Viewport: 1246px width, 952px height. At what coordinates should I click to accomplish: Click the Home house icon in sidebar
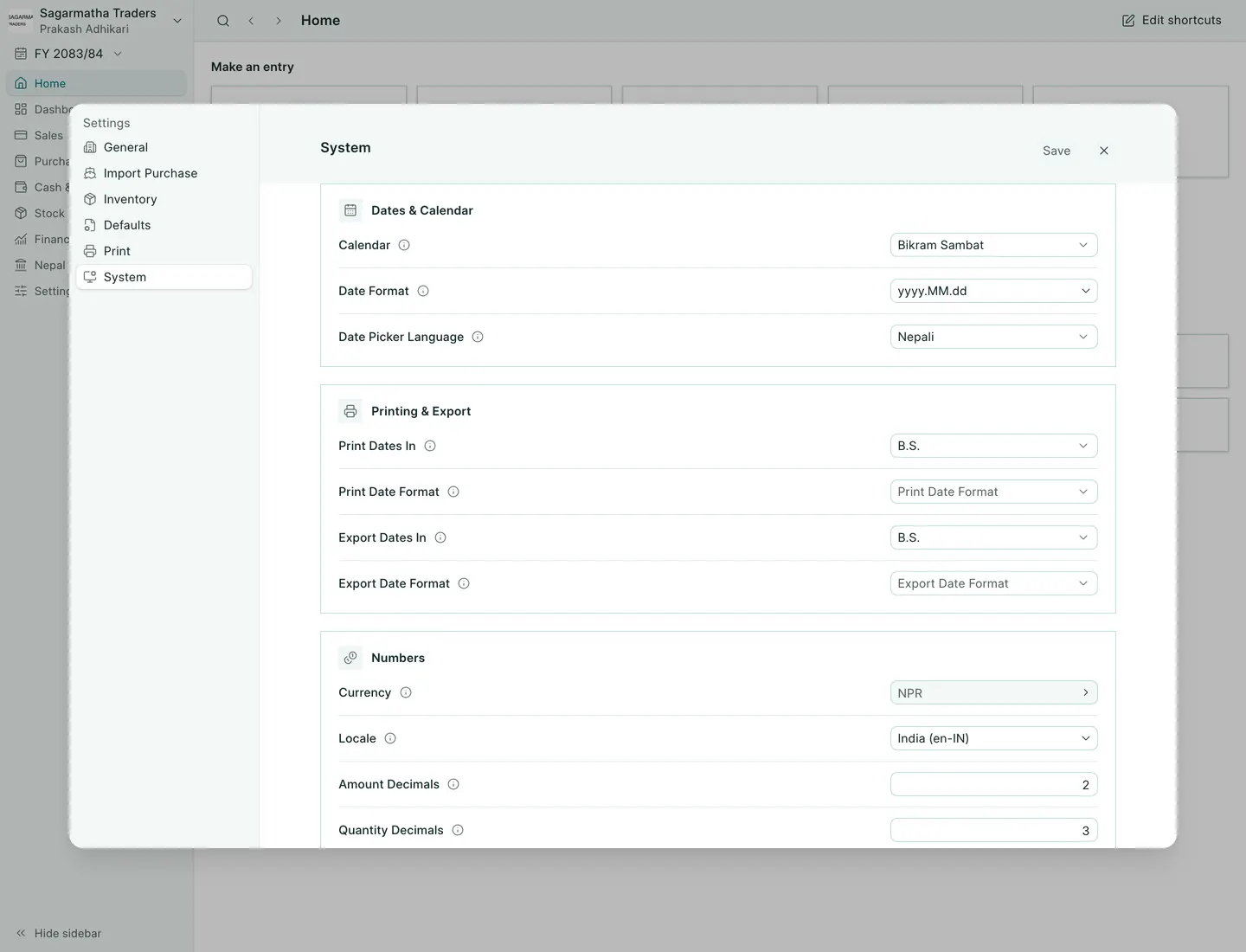(x=21, y=84)
